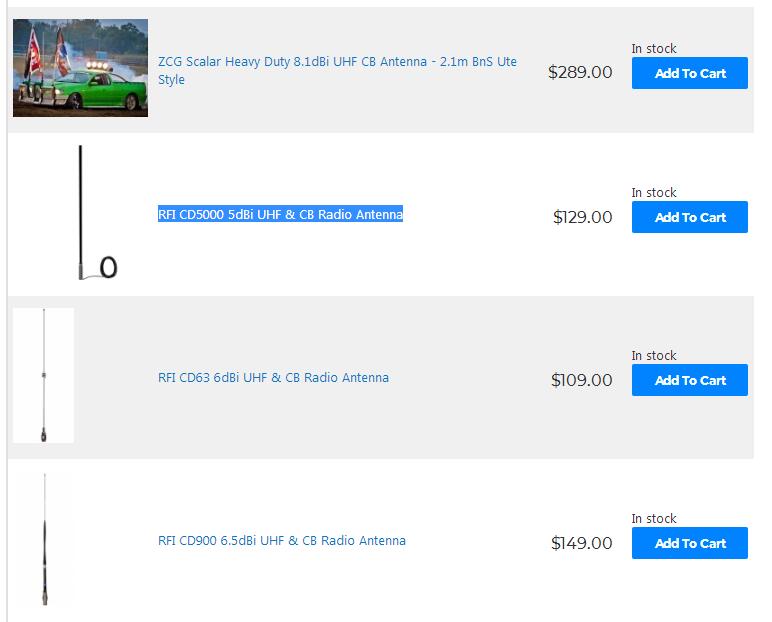
Task: Click the $149.00 price text
Action: click(581, 543)
